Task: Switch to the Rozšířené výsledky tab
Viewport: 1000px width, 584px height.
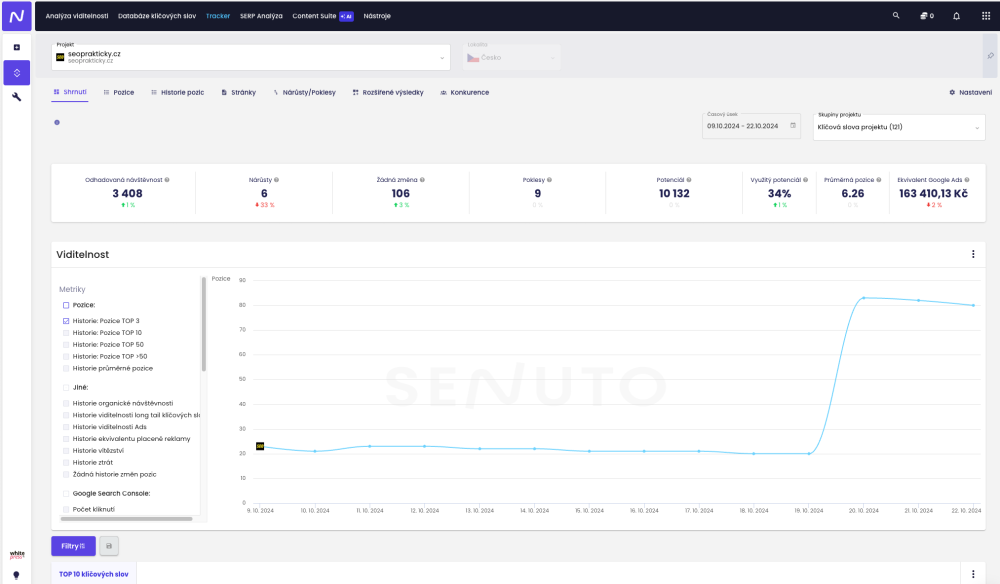Action: [388, 92]
